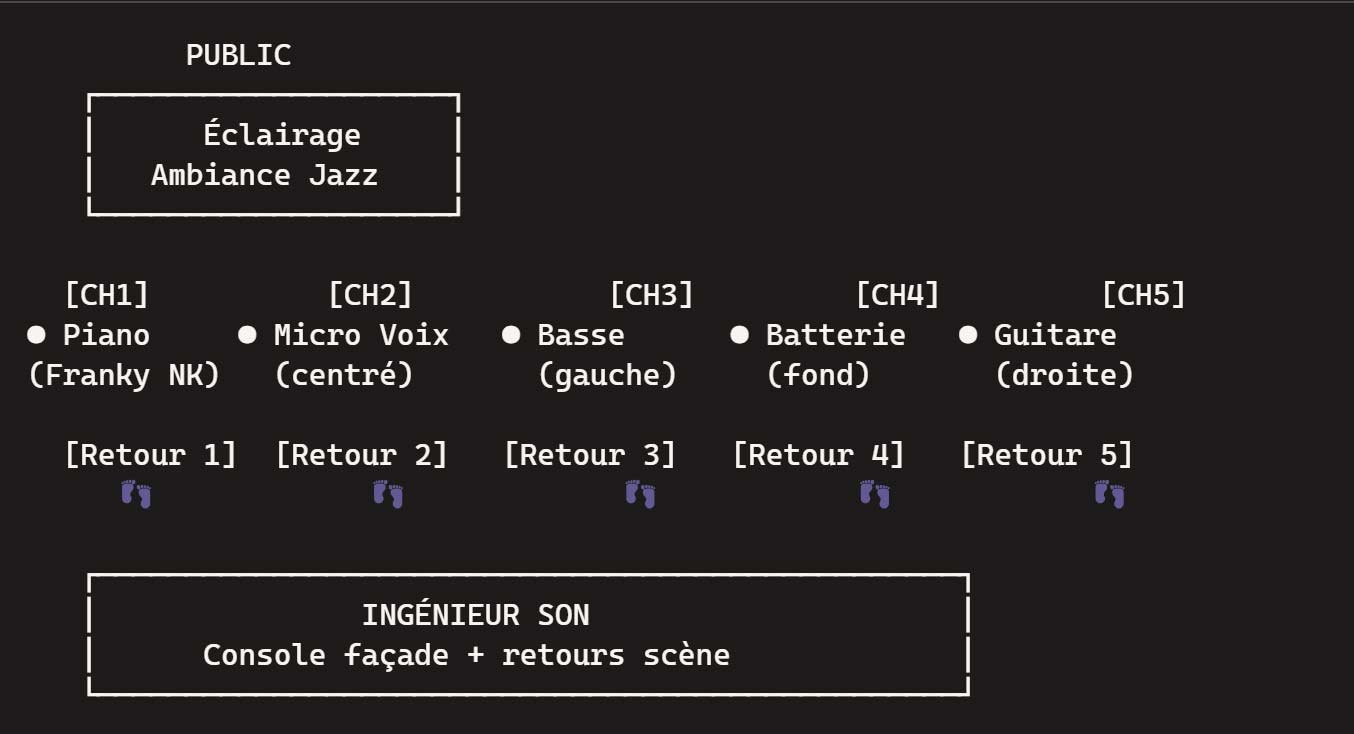
Task: Click the [Retour 2] monitor label
Action: coord(362,455)
